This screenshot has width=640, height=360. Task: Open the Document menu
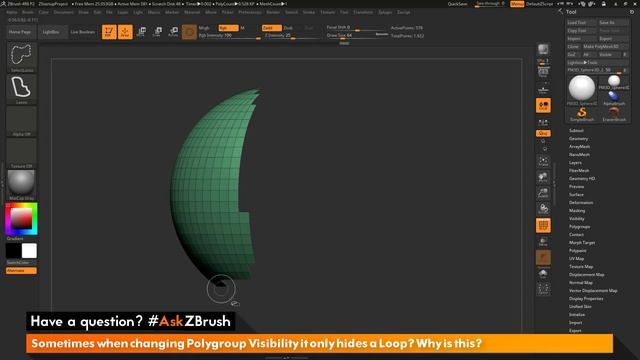point(64,12)
